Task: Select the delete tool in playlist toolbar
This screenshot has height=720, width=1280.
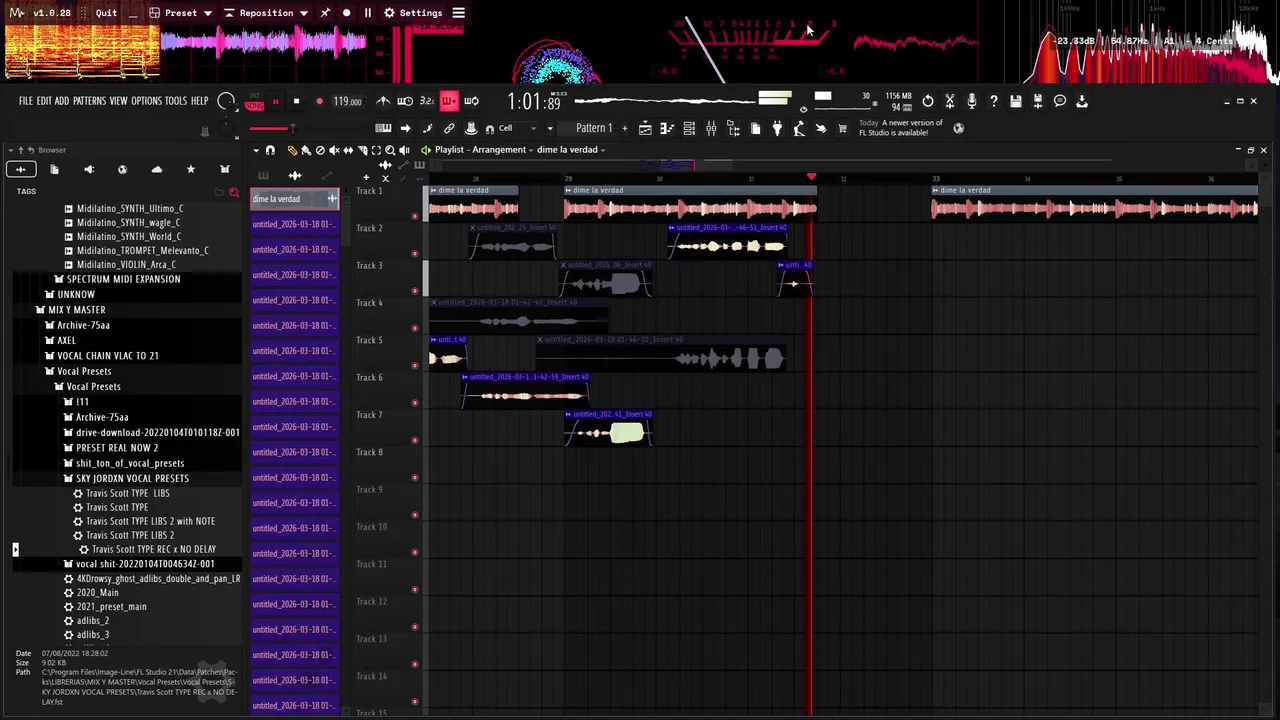Action: click(x=320, y=150)
